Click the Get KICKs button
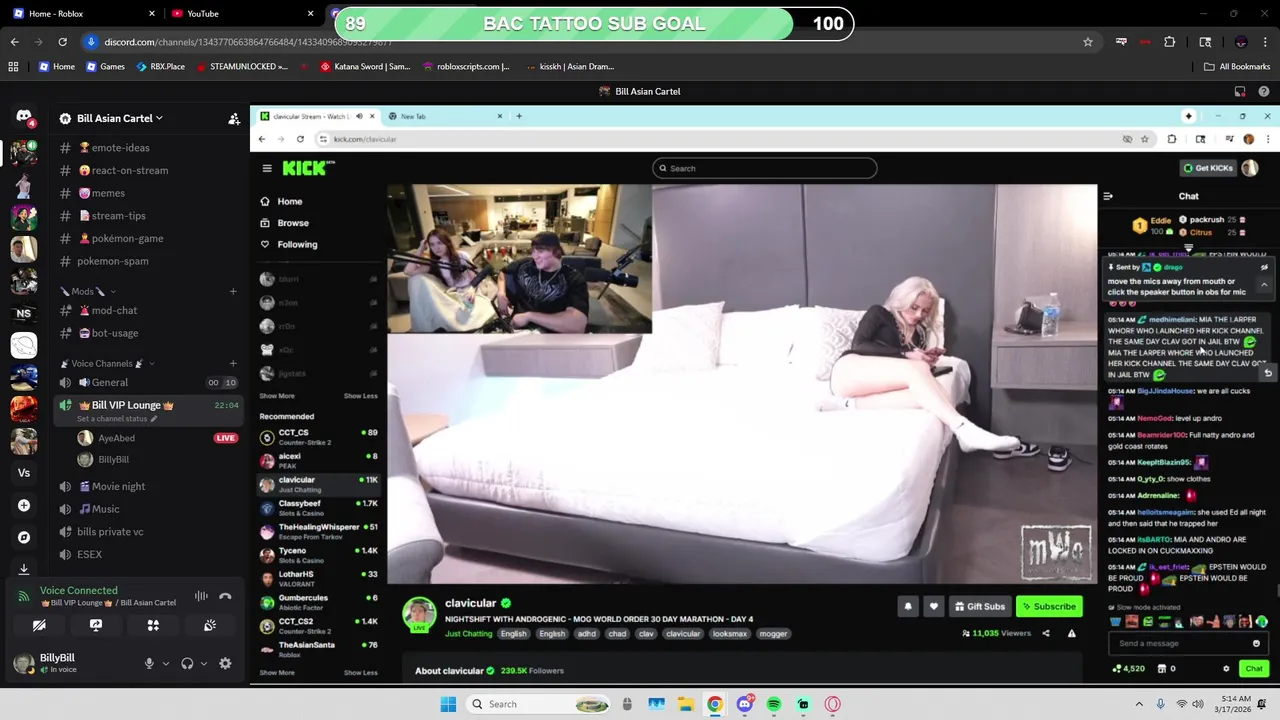The height and width of the screenshot is (720, 1280). coord(1208,168)
